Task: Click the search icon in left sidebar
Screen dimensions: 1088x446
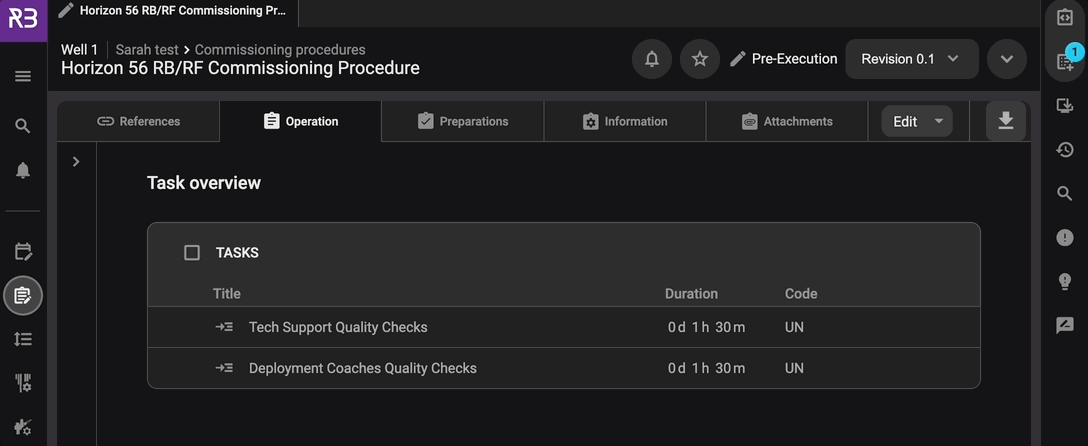Action: coord(23,126)
